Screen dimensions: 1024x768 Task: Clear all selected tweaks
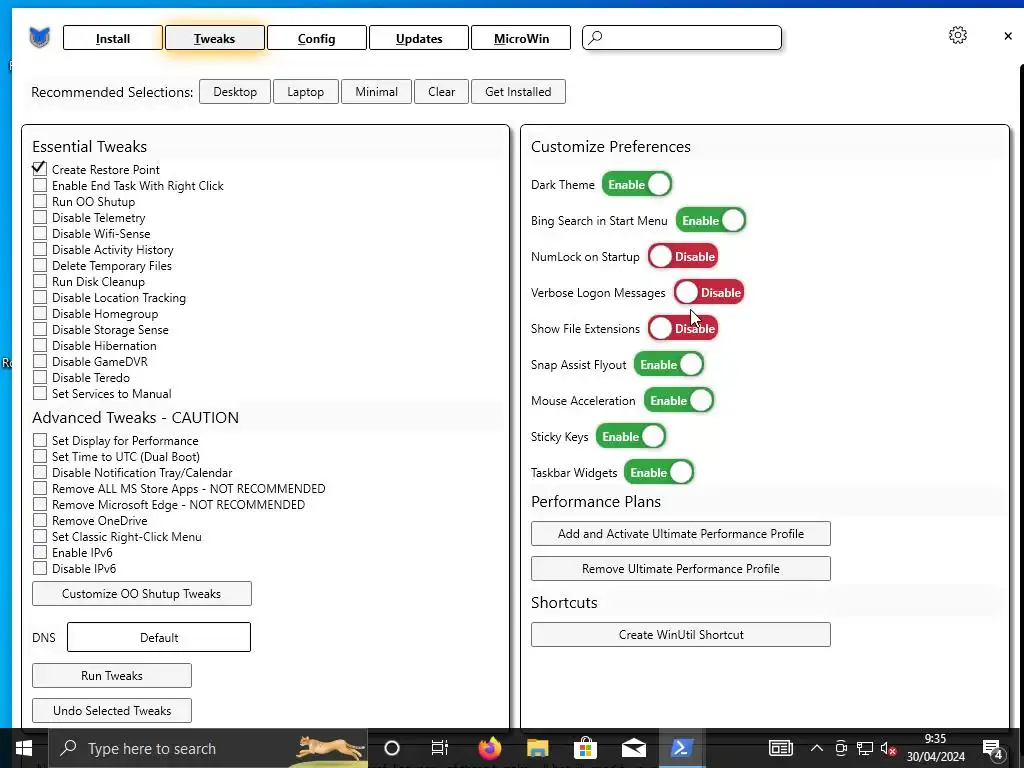point(441,91)
